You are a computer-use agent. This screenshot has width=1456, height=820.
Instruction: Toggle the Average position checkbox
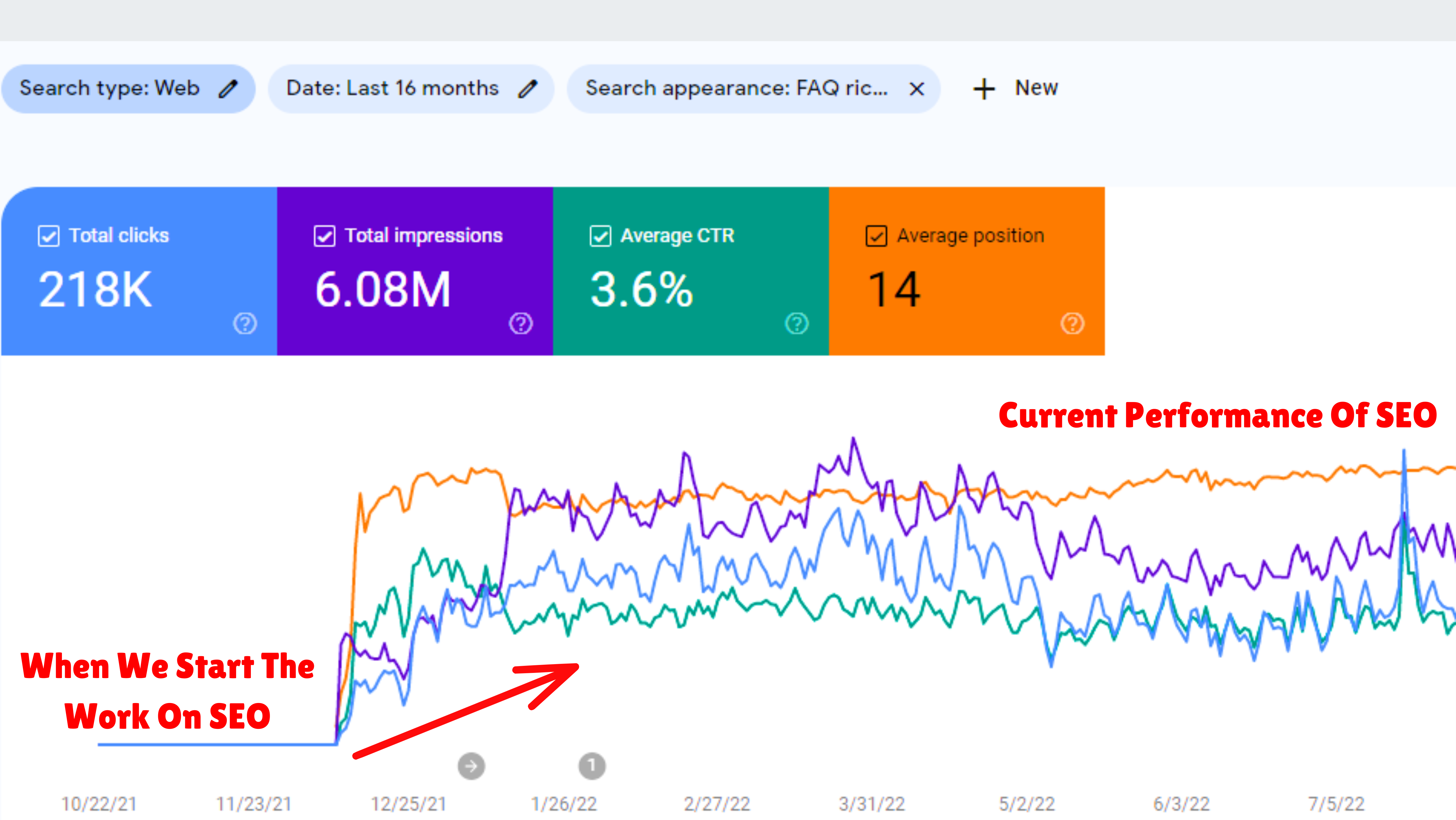click(876, 235)
